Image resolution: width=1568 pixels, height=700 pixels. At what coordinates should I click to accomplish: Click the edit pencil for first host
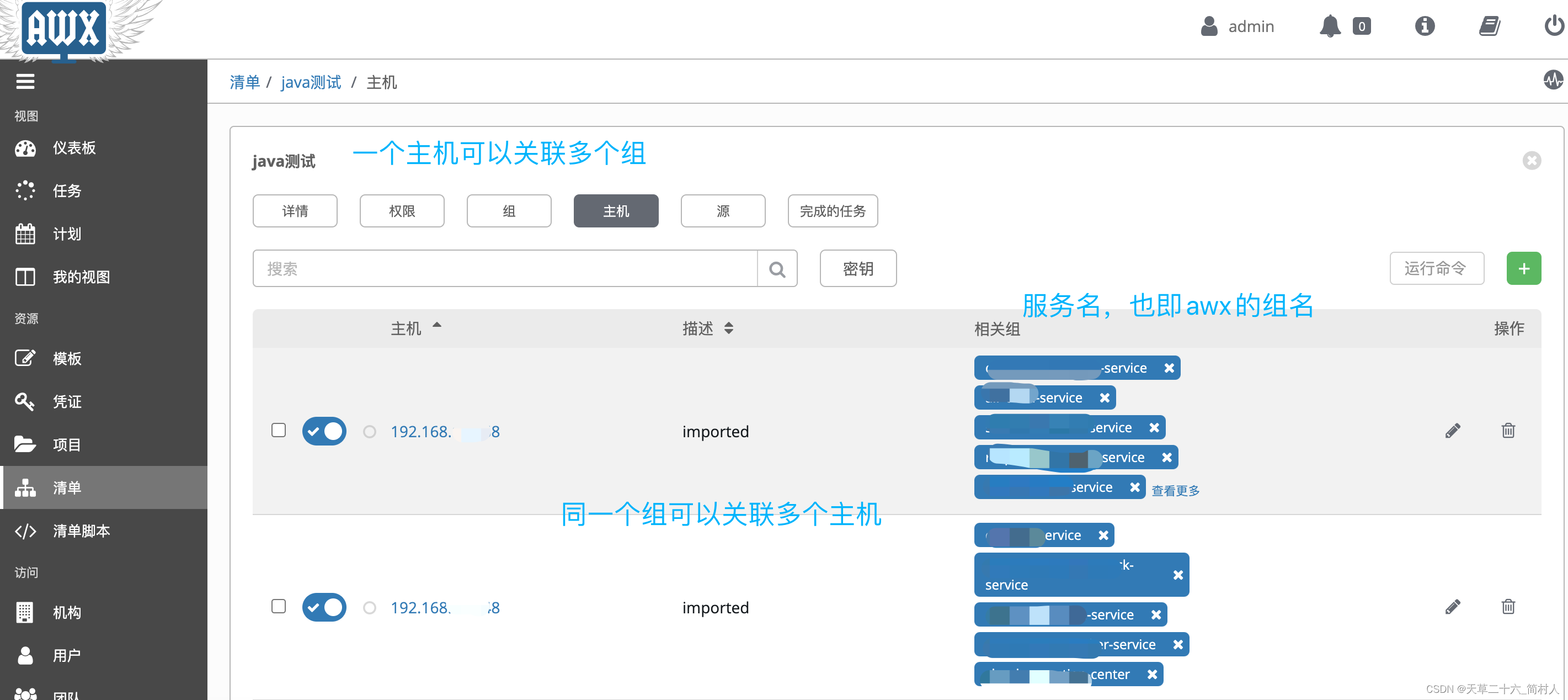(1452, 431)
